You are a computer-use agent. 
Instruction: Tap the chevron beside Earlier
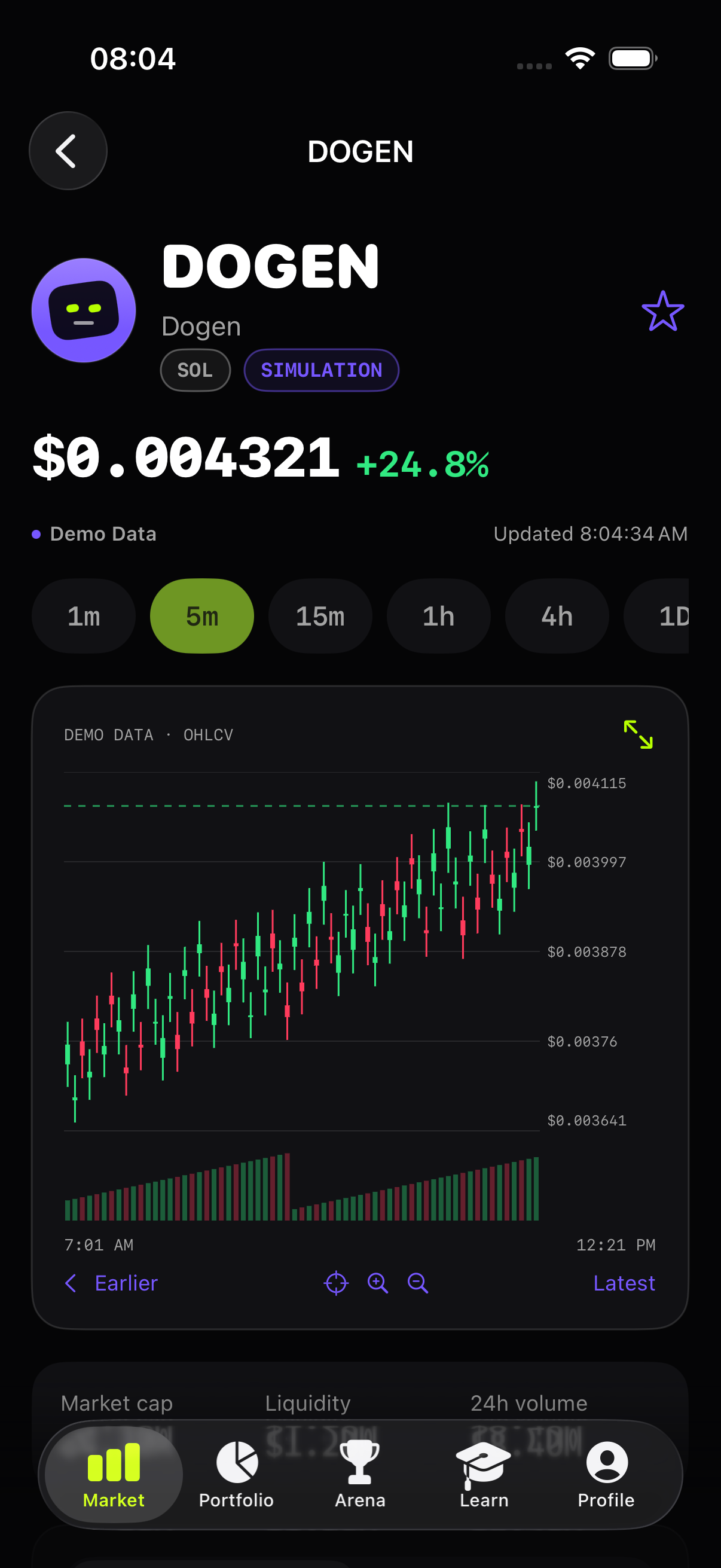(71, 1283)
